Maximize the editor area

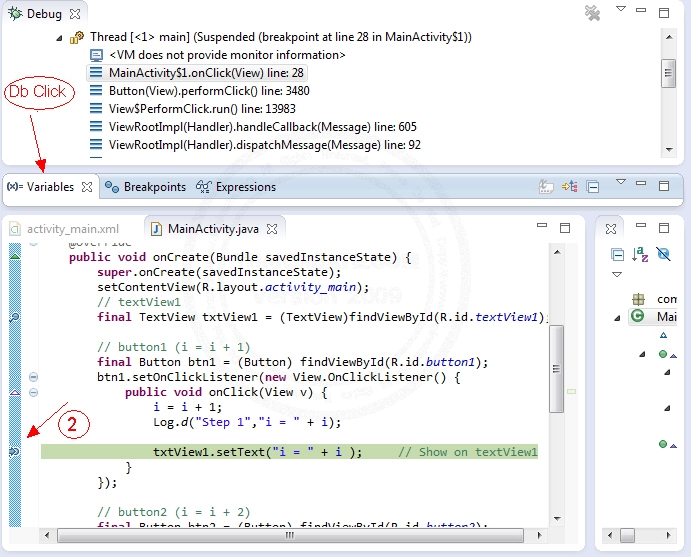565,228
